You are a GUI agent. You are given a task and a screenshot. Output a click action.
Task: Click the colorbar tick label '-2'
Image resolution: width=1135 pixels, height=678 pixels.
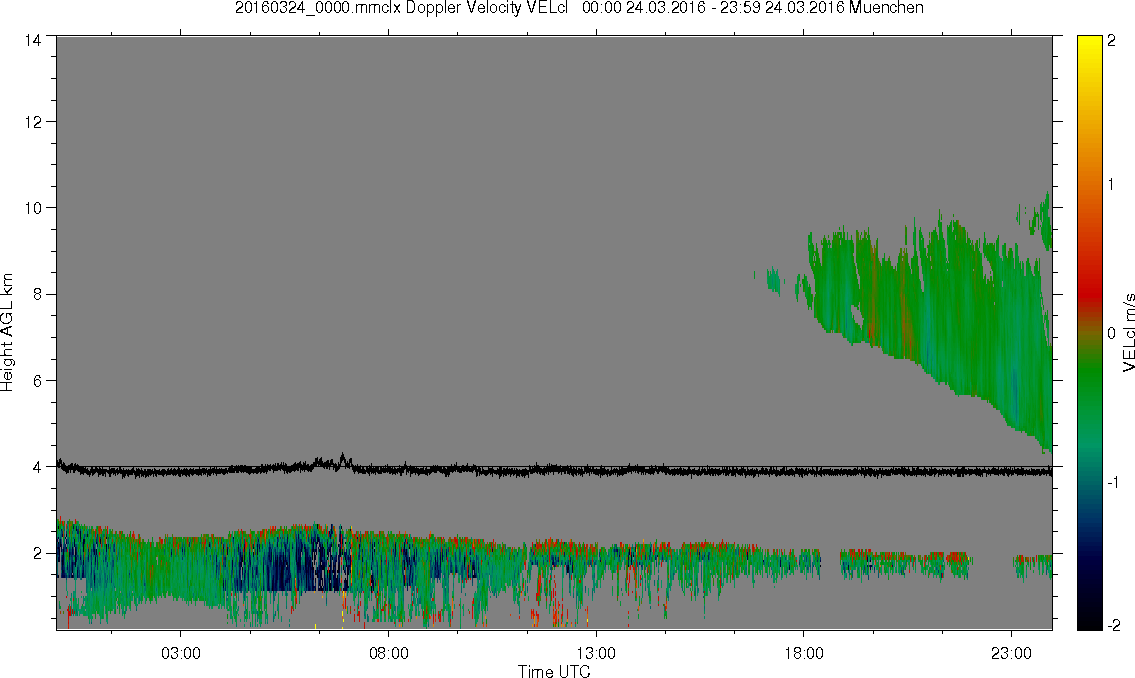(x=1113, y=625)
